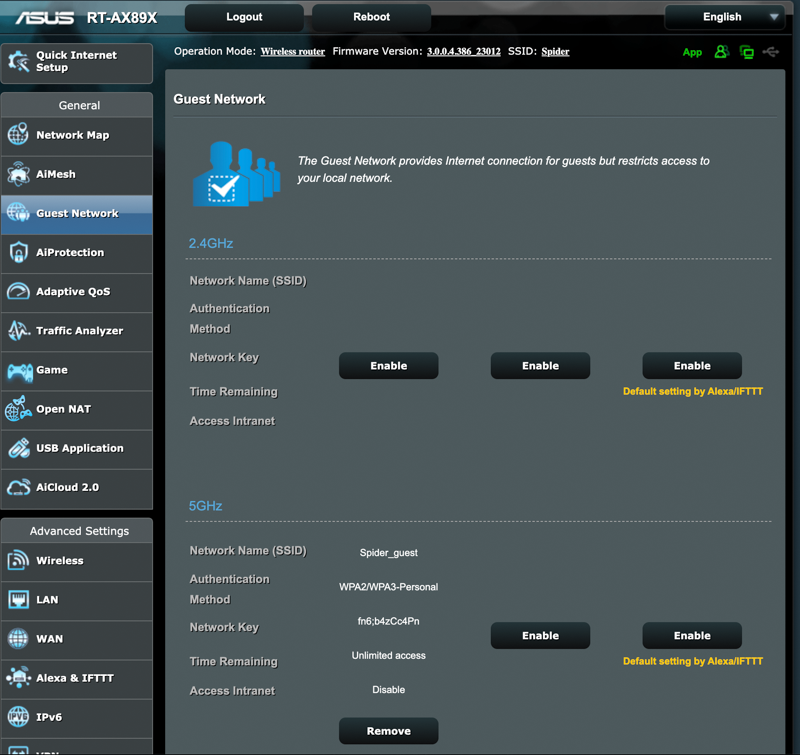
Task: Click the USB Application icon
Action: pos(19,448)
